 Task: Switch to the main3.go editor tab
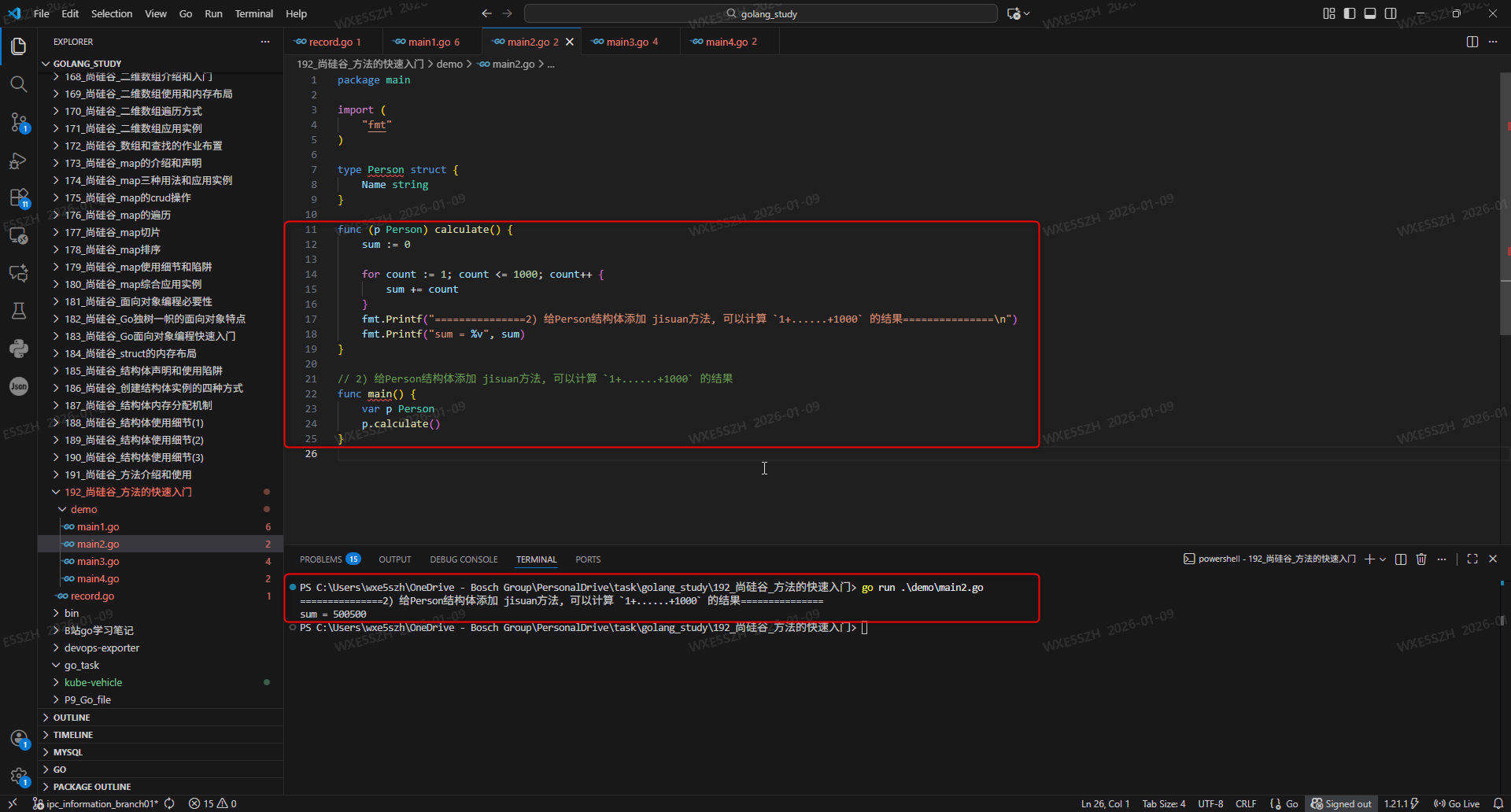point(630,42)
